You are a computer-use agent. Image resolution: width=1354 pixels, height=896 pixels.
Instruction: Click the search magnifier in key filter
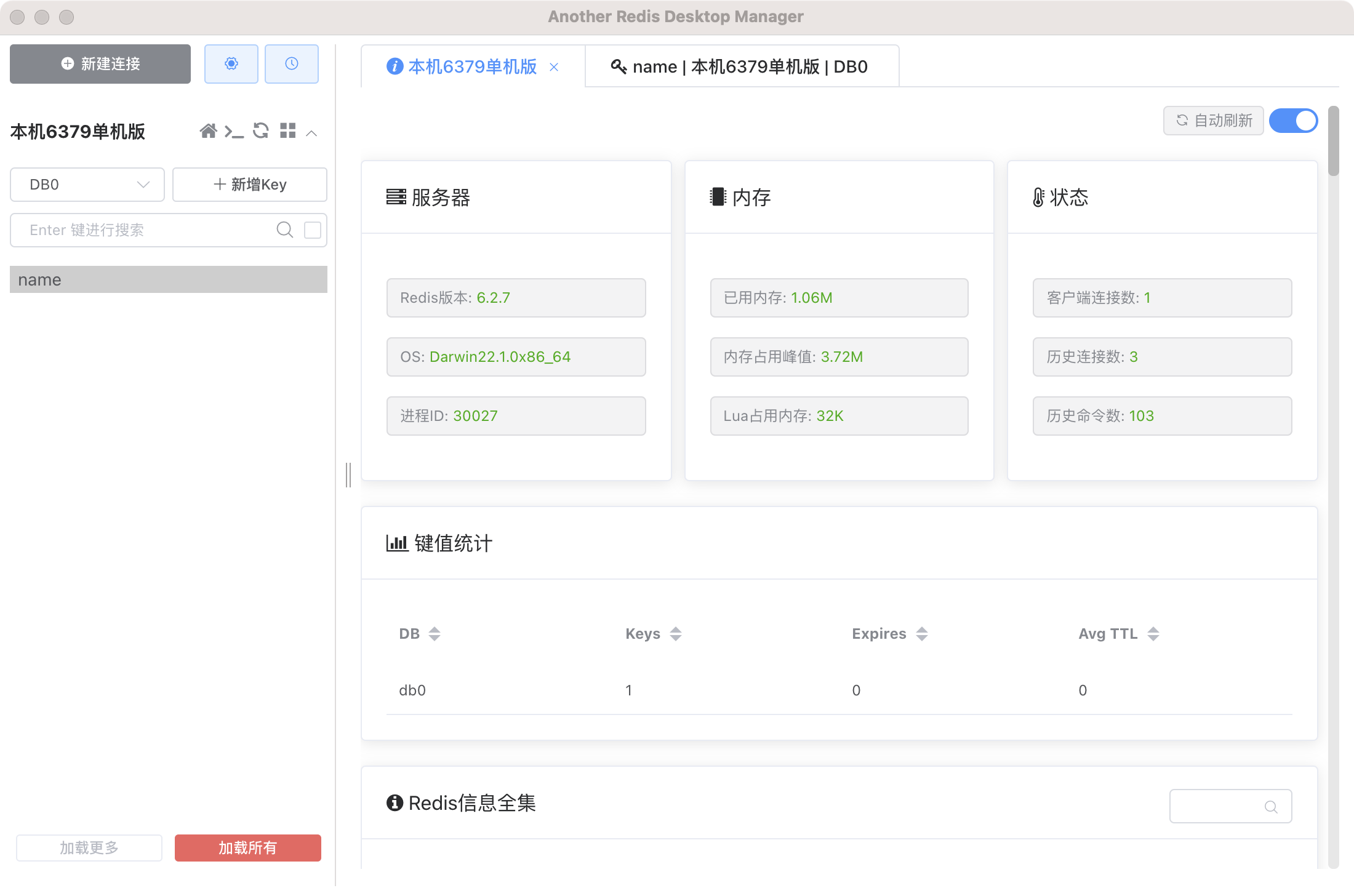(284, 230)
